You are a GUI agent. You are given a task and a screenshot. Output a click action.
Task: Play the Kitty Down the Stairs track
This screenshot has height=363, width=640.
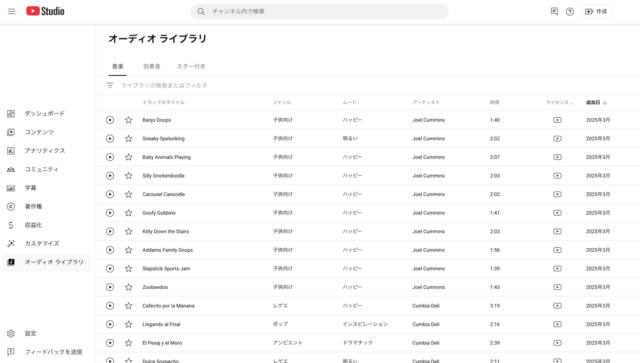[x=110, y=232]
